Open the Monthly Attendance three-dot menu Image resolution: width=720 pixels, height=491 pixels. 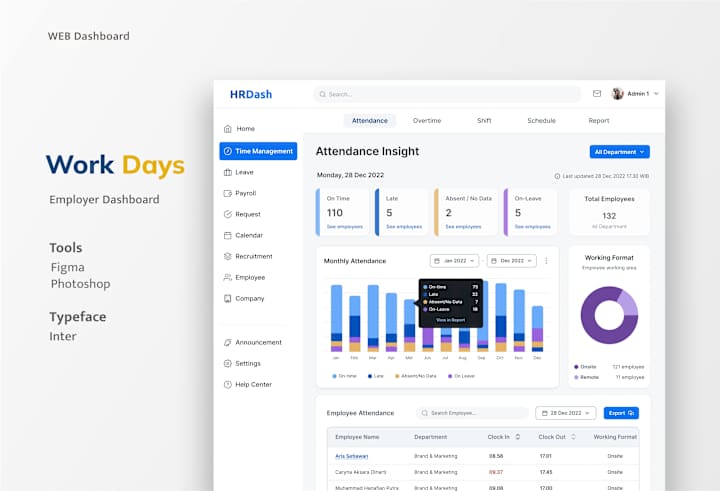tap(546, 261)
